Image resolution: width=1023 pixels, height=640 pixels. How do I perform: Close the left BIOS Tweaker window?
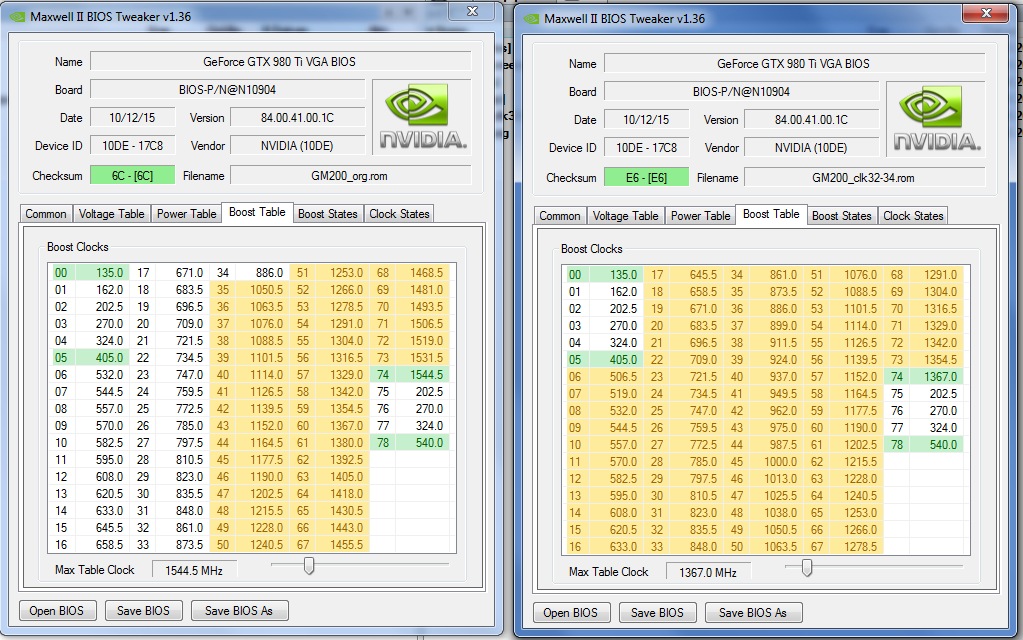coord(472,11)
